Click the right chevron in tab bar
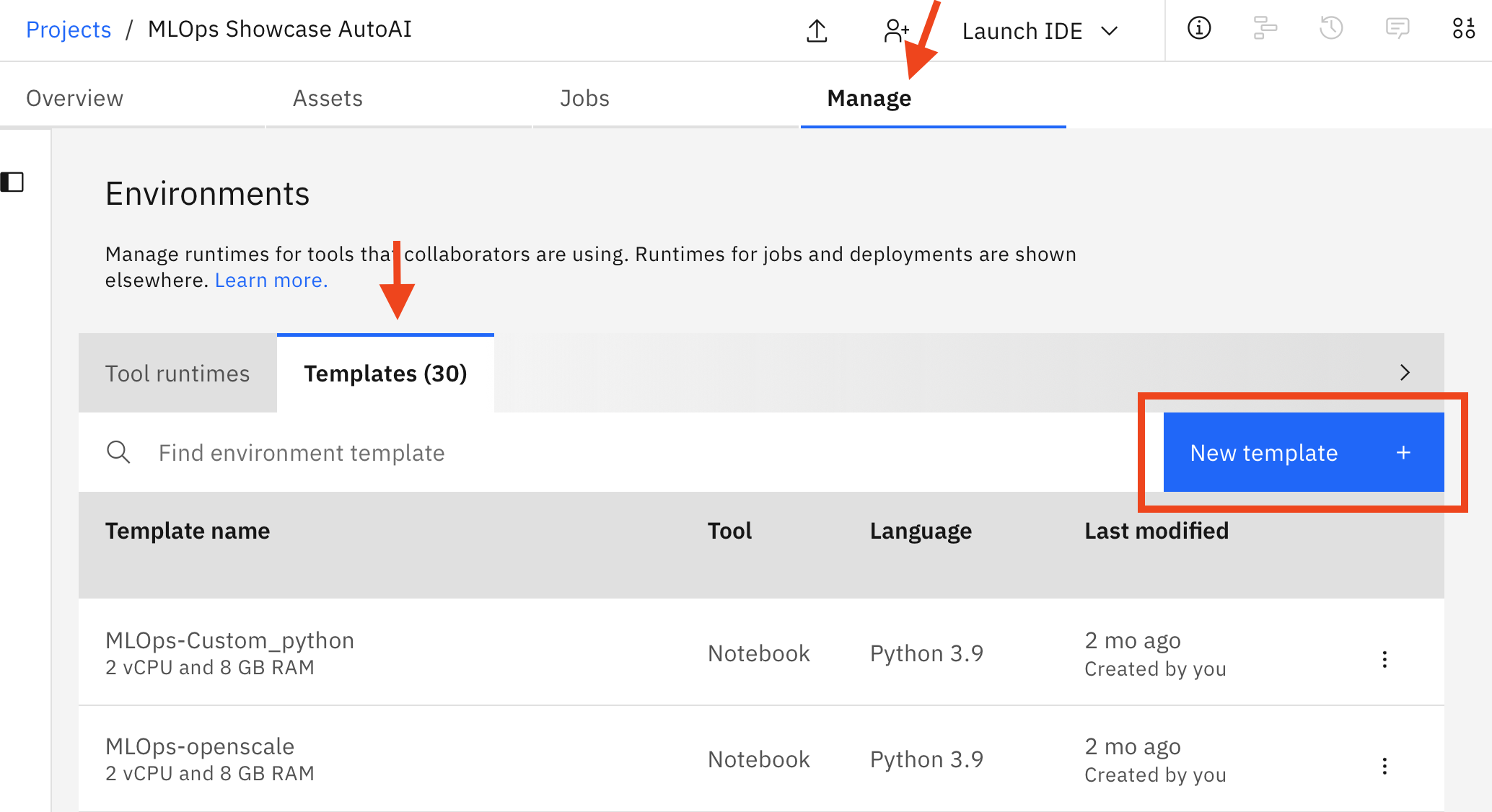 1405,373
